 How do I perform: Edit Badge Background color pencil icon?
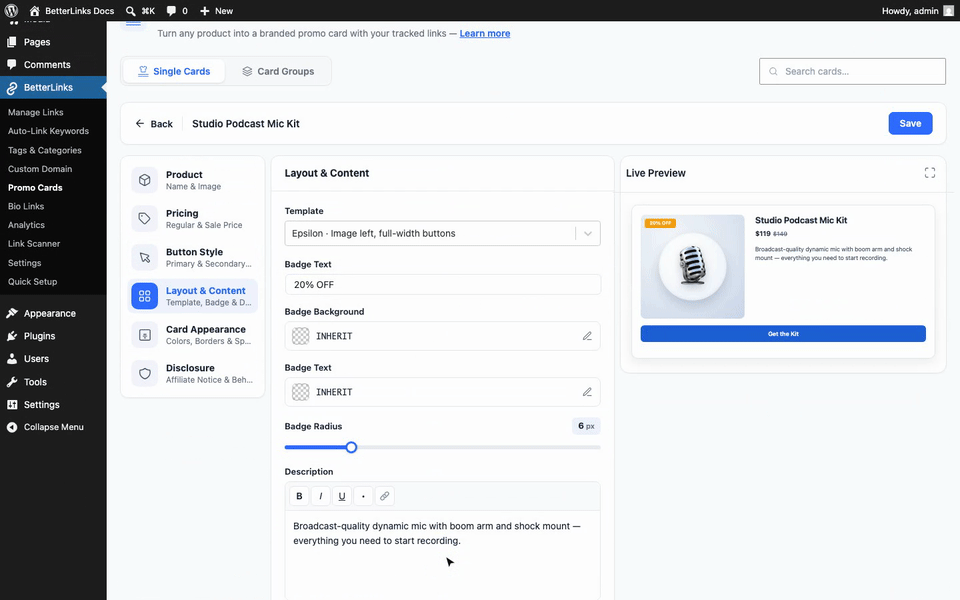click(587, 336)
